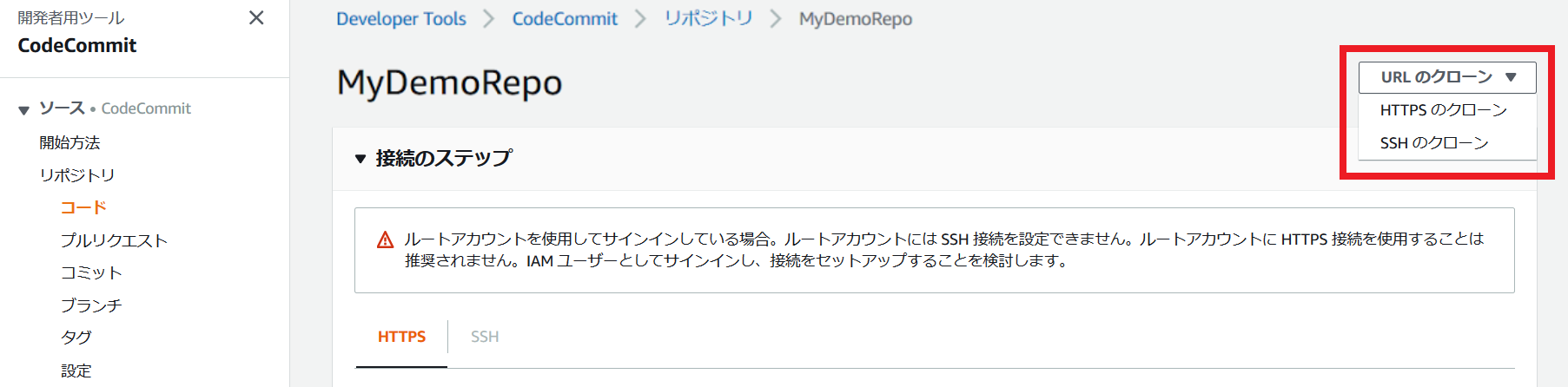Click the warning triangle icon in the alert
The image size is (1568, 387).
coord(385,240)
